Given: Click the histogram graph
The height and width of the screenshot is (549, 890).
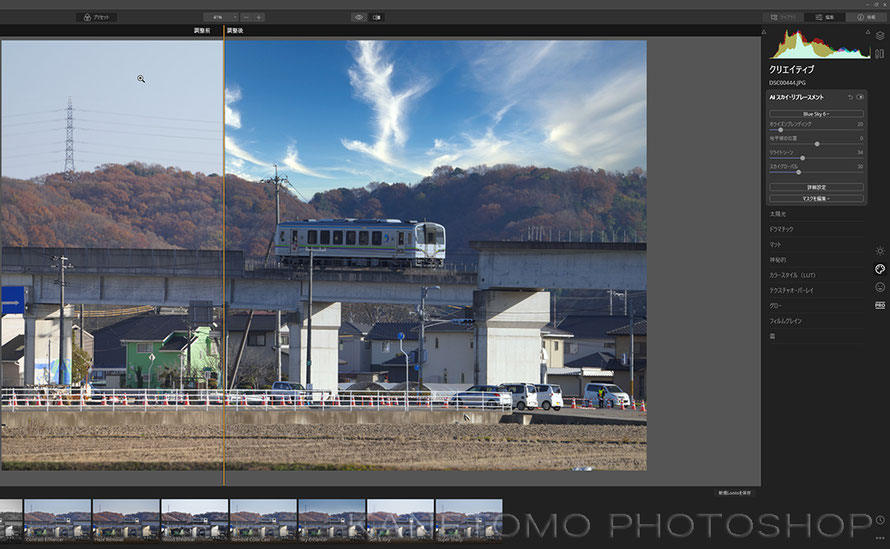Looking at the screenshot, I should (819, 44).
